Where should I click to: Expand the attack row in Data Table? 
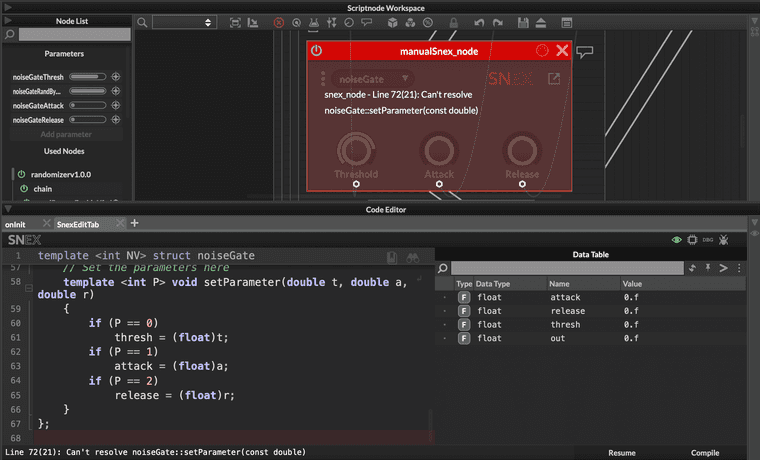click(x=445, y=297)
